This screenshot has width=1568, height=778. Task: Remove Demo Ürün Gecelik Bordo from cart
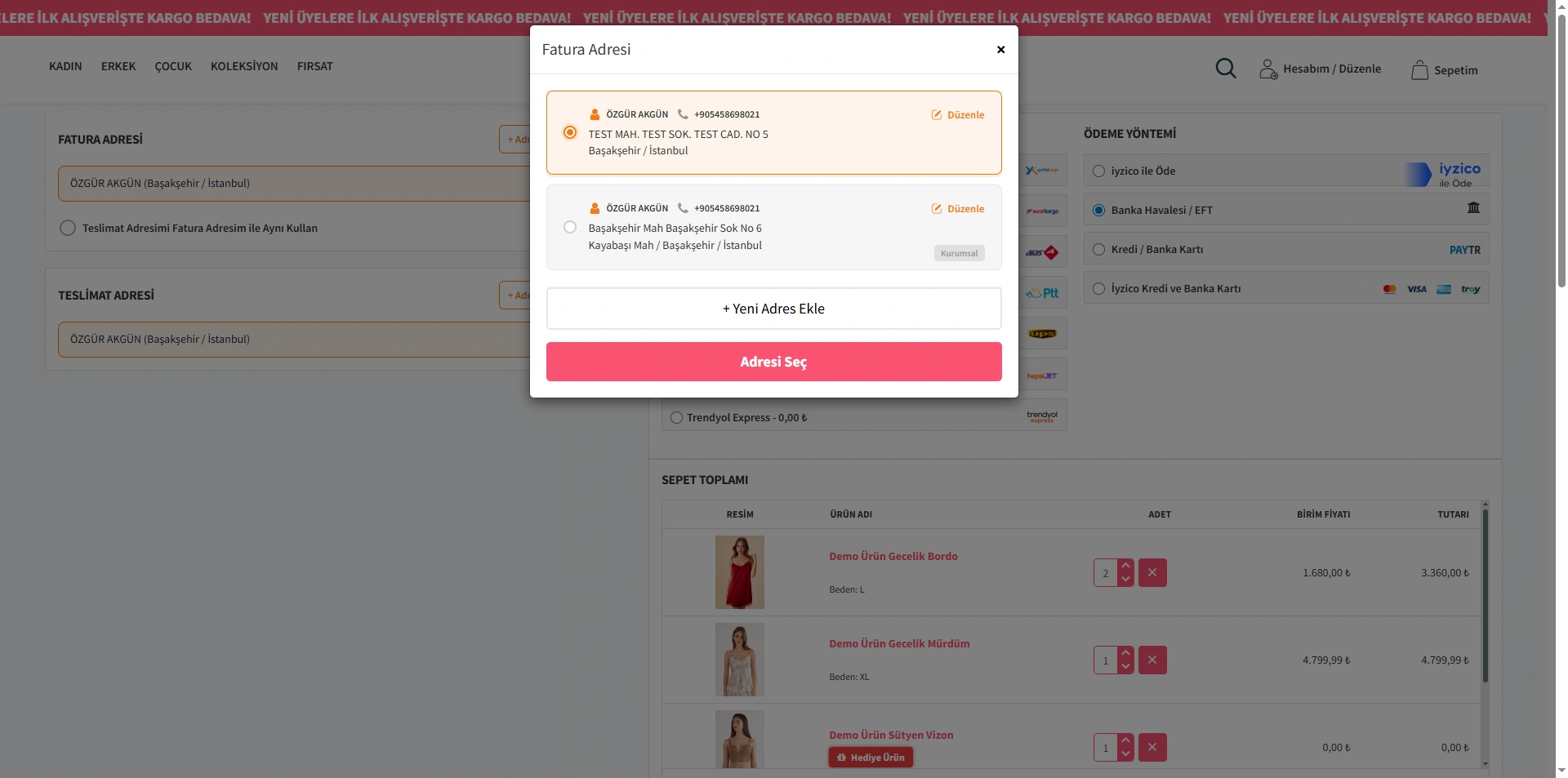[1151, 573]
